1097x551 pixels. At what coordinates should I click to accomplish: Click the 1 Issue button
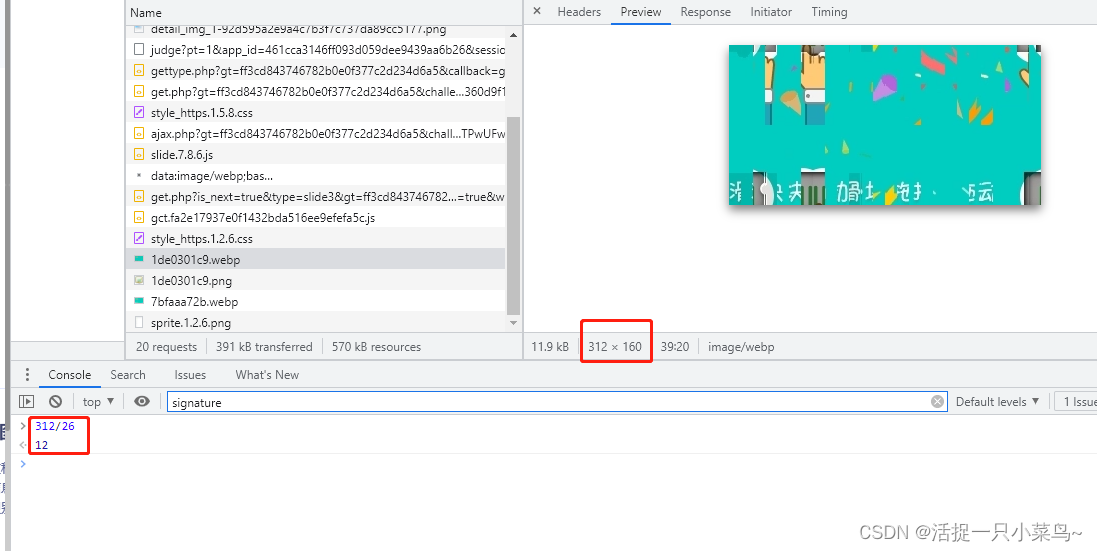pyautogui.click(x=1079, y=402)
